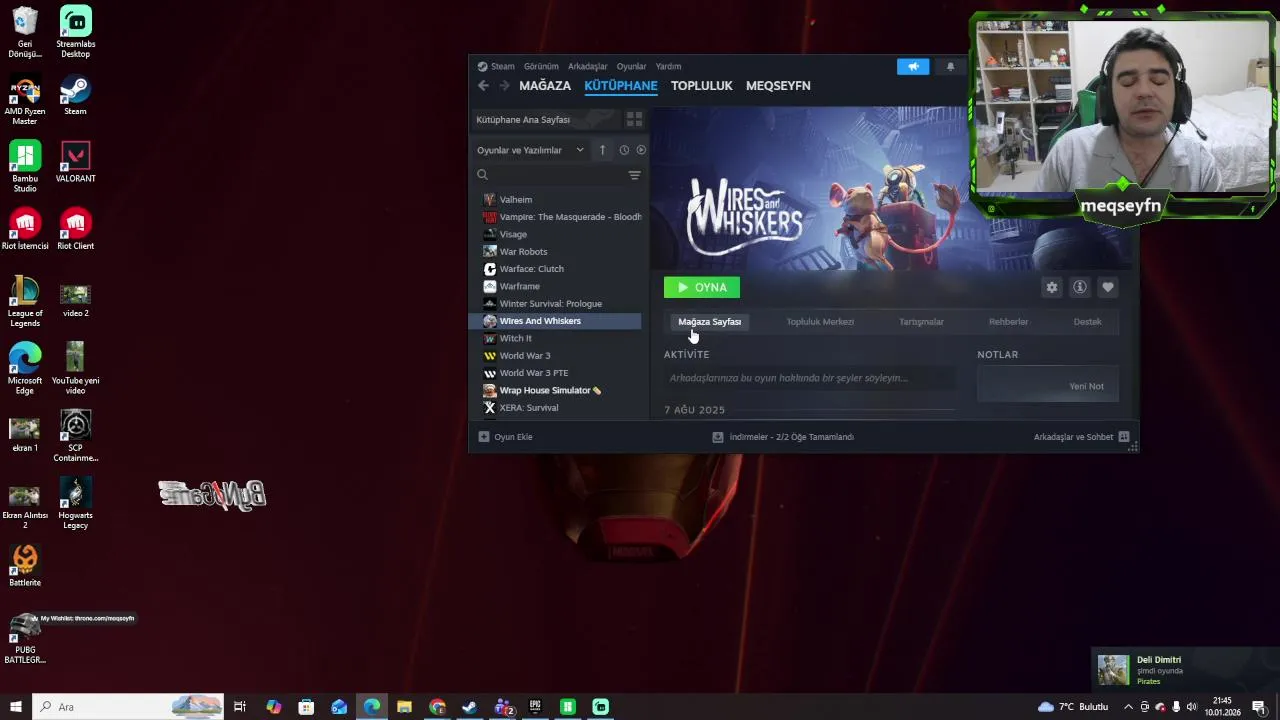Screen dimensions: 1280x720
Task: Select the Steam desktop shortcut icon
Action: coord(75,96)
